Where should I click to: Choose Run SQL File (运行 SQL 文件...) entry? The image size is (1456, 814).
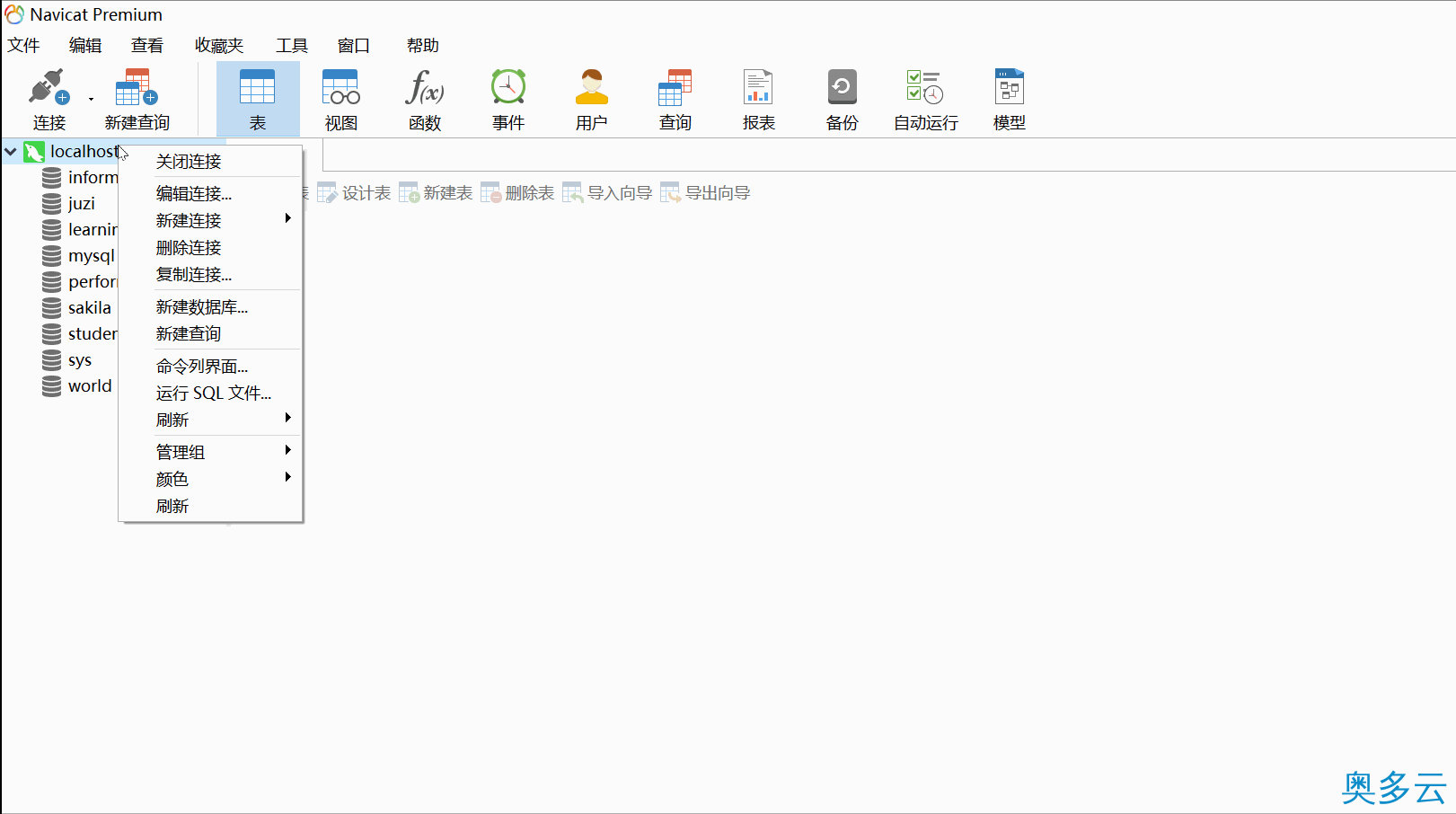(210, 394)
